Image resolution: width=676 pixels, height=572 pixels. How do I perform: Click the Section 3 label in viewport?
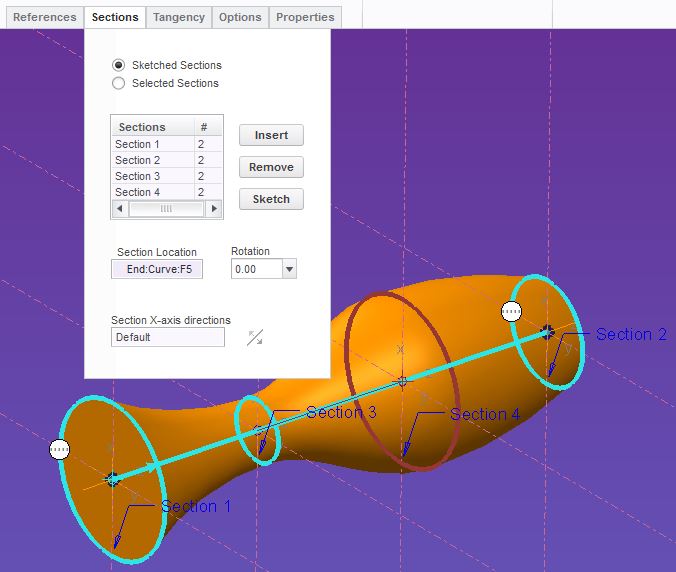point(341,413)
